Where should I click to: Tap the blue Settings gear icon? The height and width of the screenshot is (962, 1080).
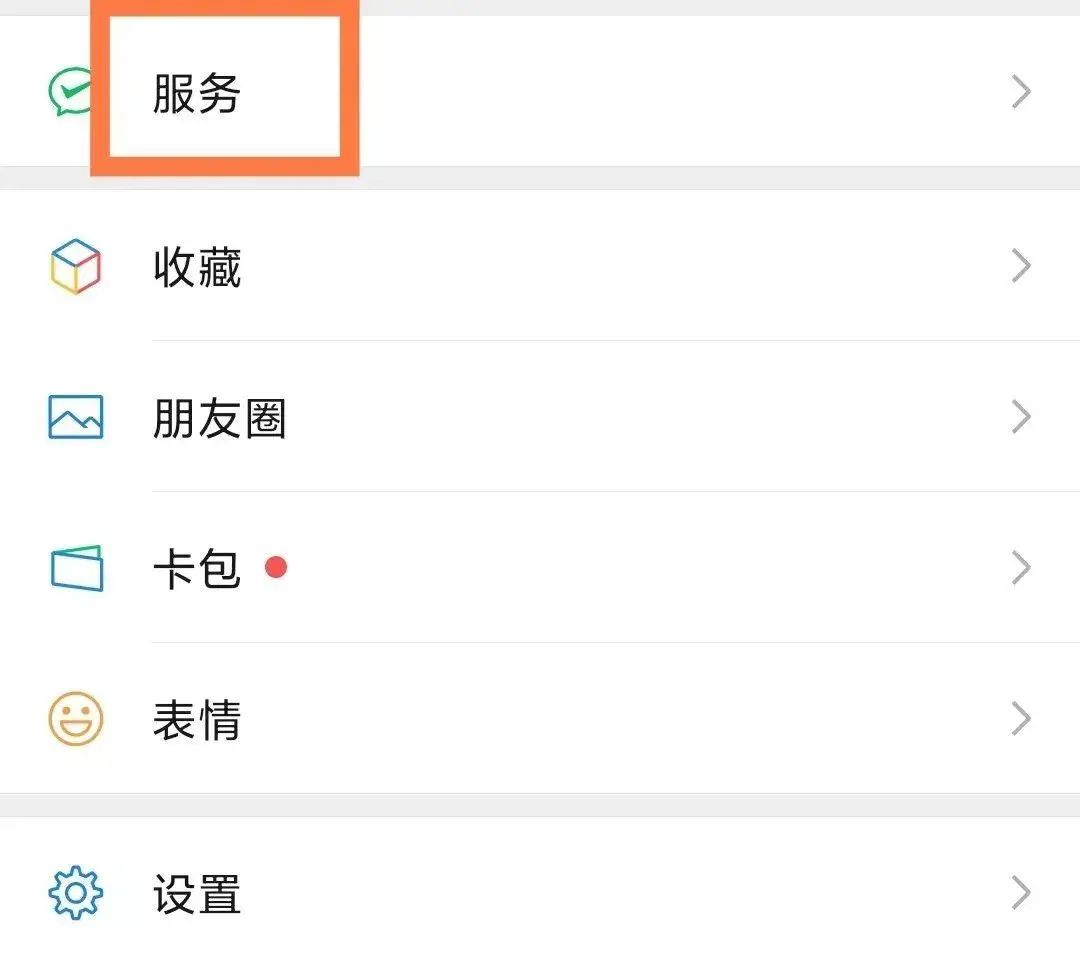[76, 893]
